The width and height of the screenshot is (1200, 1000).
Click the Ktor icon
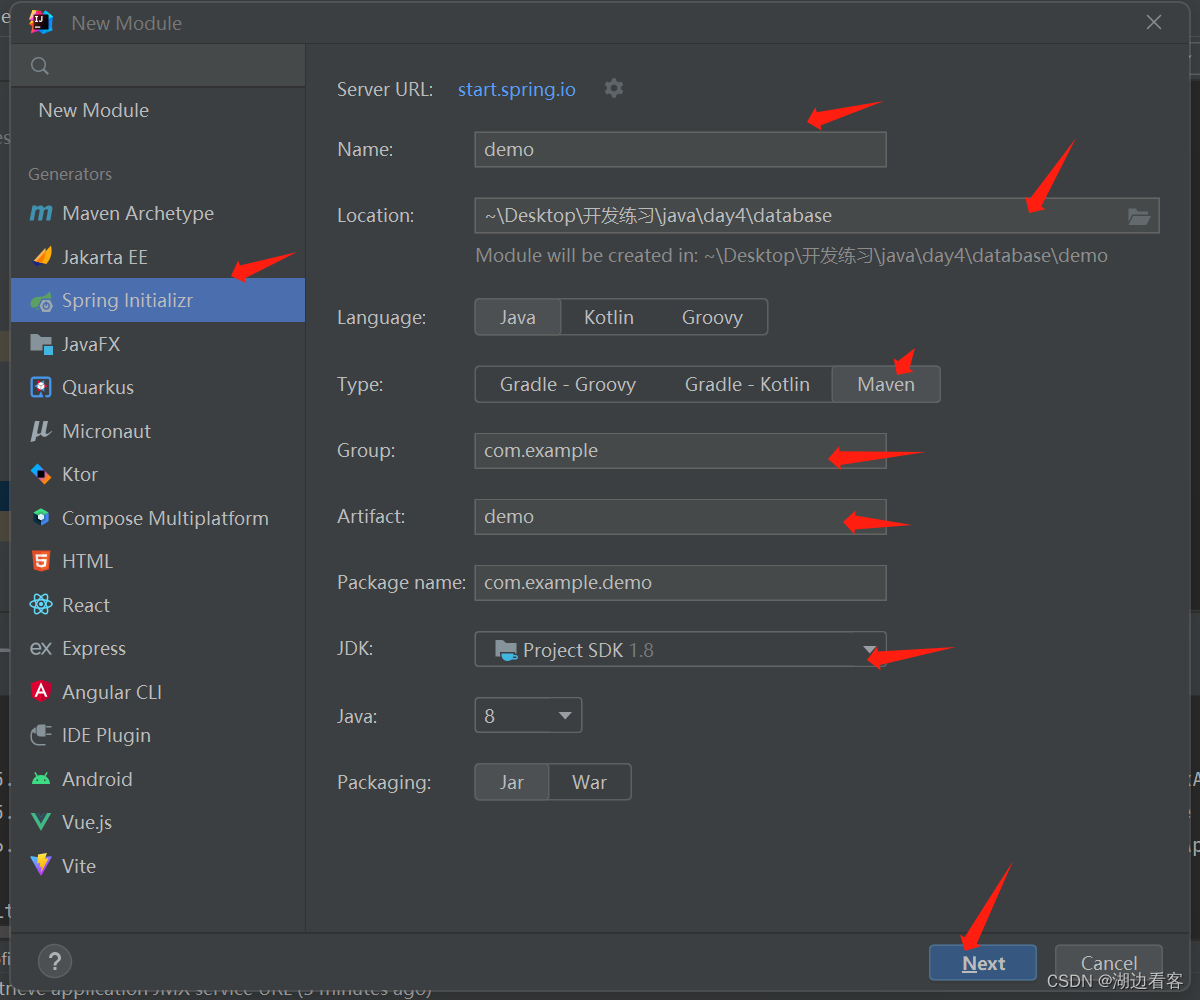pos(41,474)
